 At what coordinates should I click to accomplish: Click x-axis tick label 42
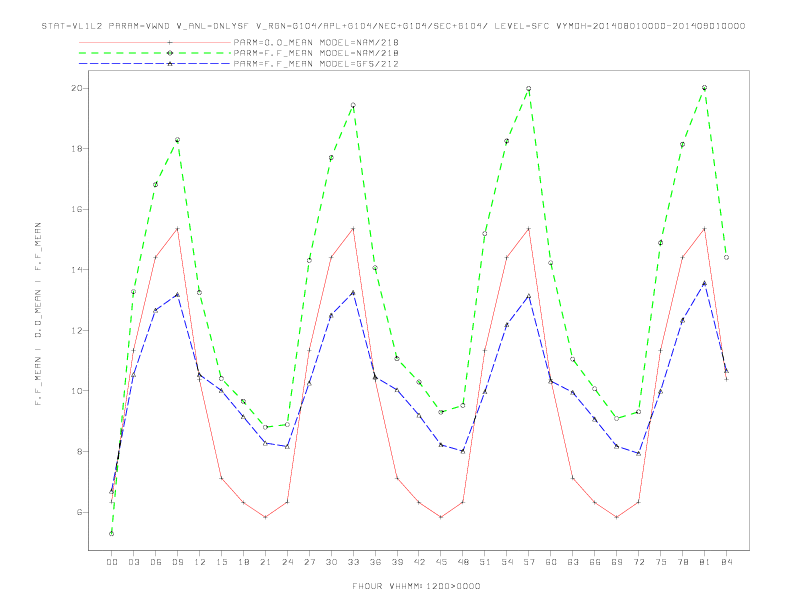[x=419, y=562]
